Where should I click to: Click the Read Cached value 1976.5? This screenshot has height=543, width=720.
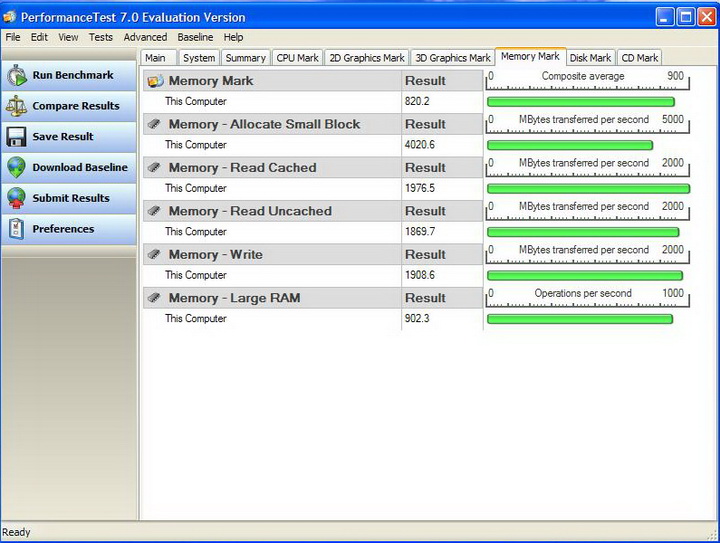[420, 188]
